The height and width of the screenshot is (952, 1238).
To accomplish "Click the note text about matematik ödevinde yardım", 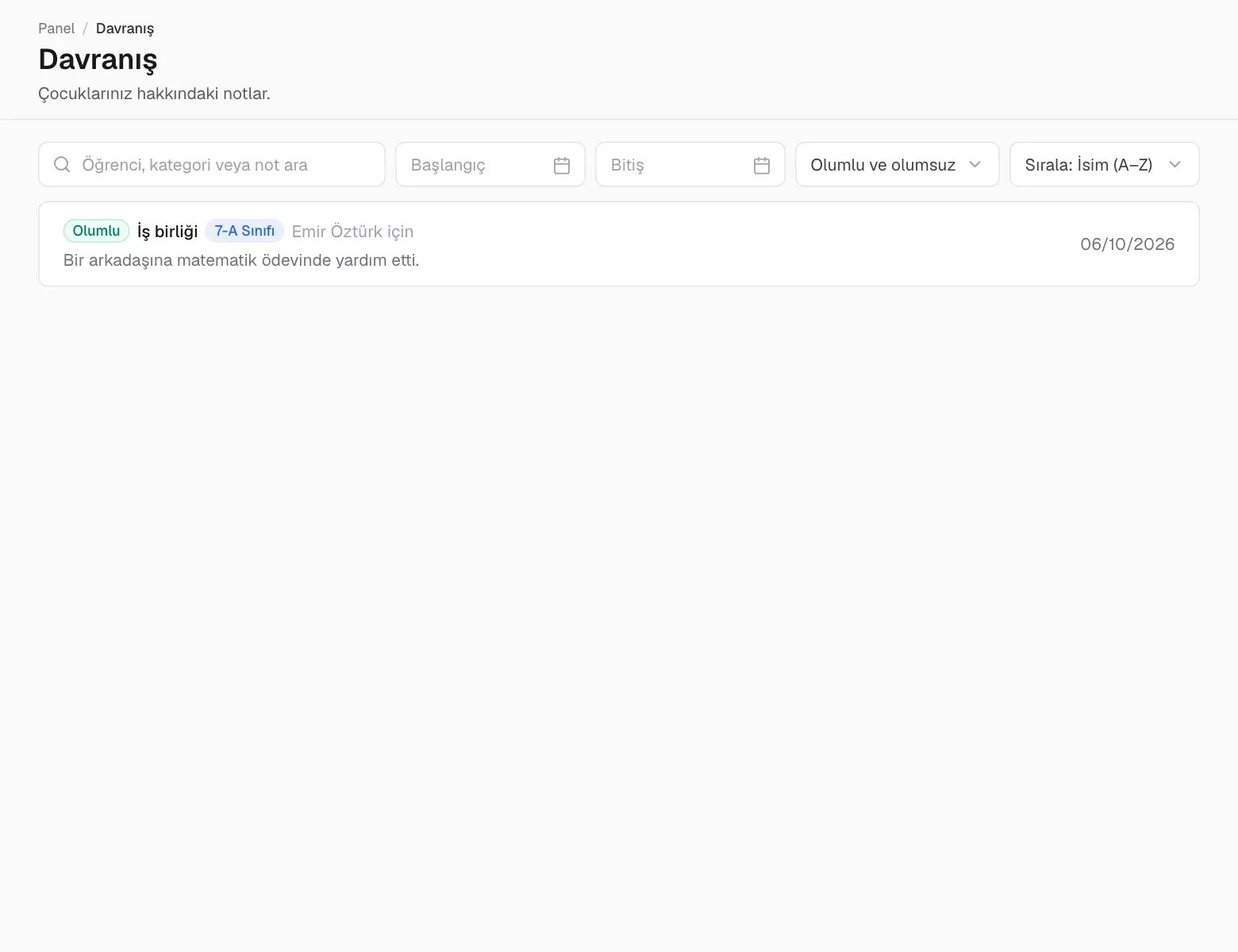I will 241,260.
